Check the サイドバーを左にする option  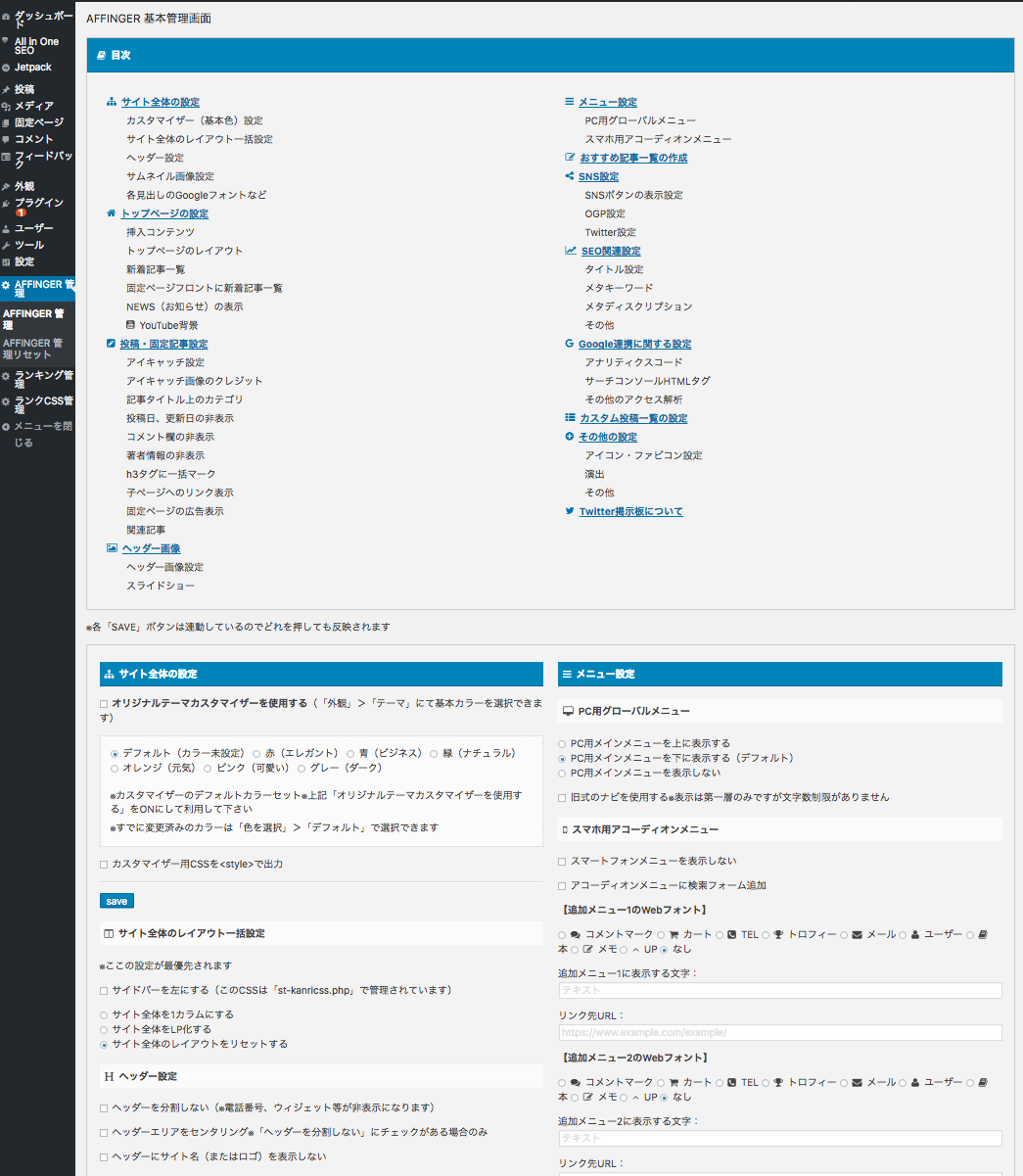coord(104,991)
